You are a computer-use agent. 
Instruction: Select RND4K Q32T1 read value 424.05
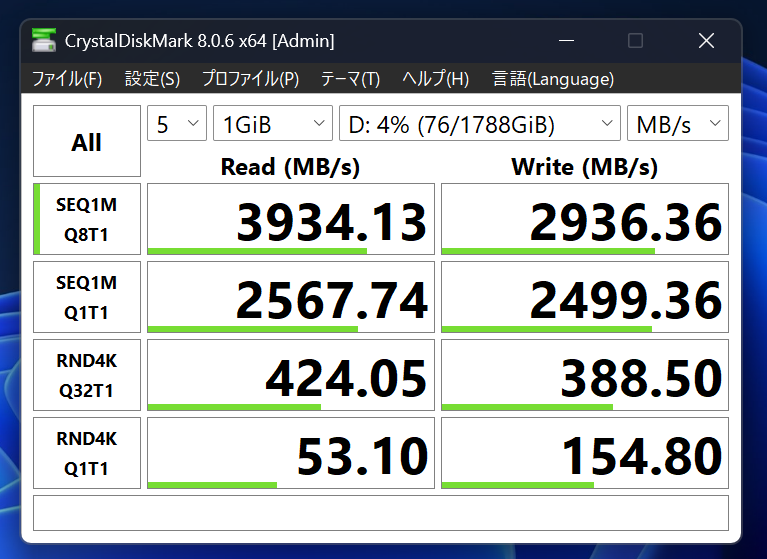coord(291,375)
